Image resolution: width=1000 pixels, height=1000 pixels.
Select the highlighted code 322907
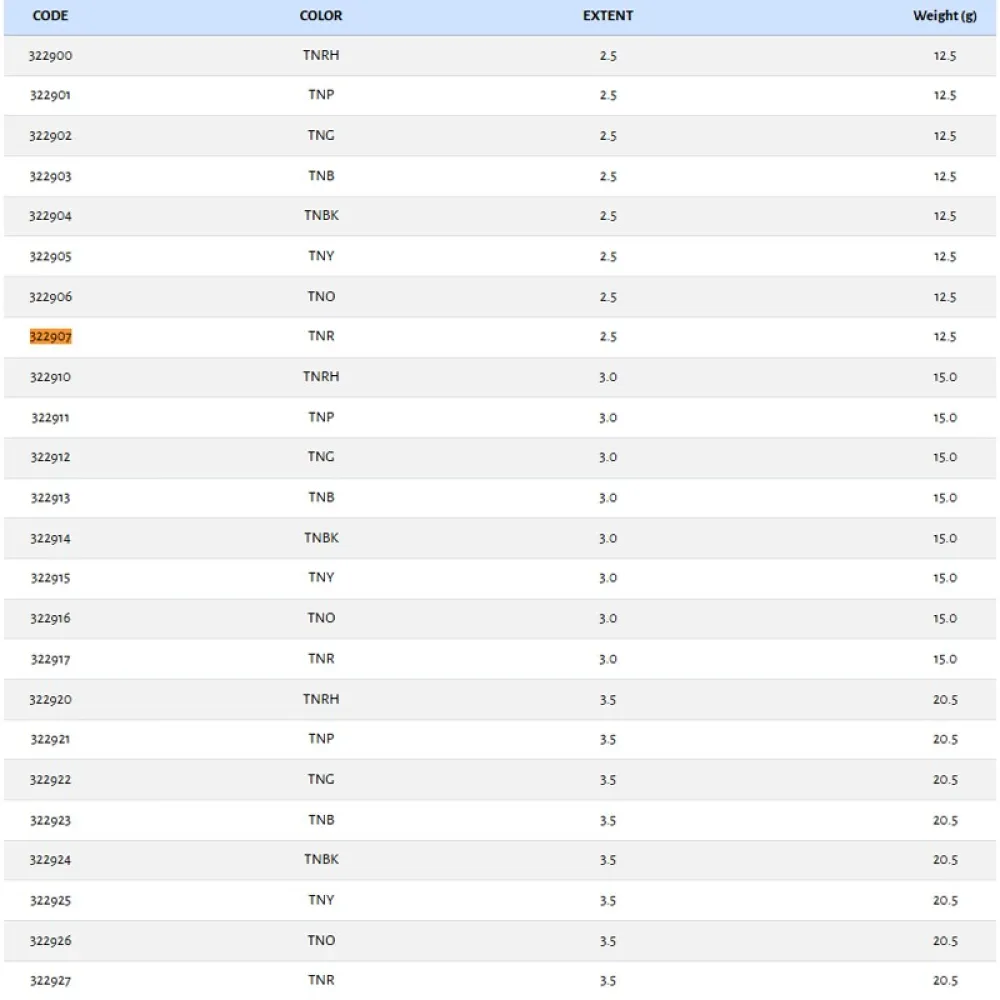click(50, 336)
